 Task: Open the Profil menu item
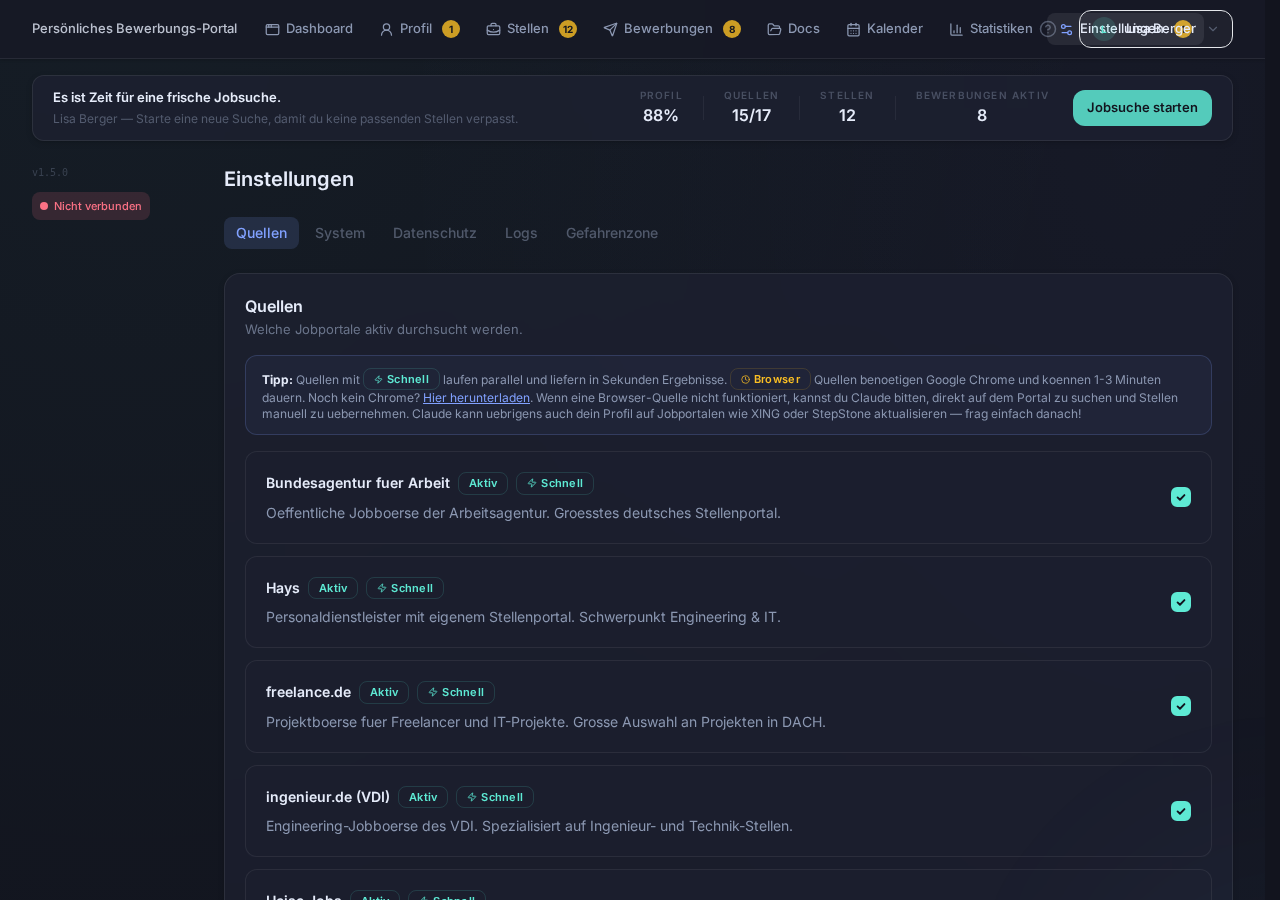tap(419, 29)
